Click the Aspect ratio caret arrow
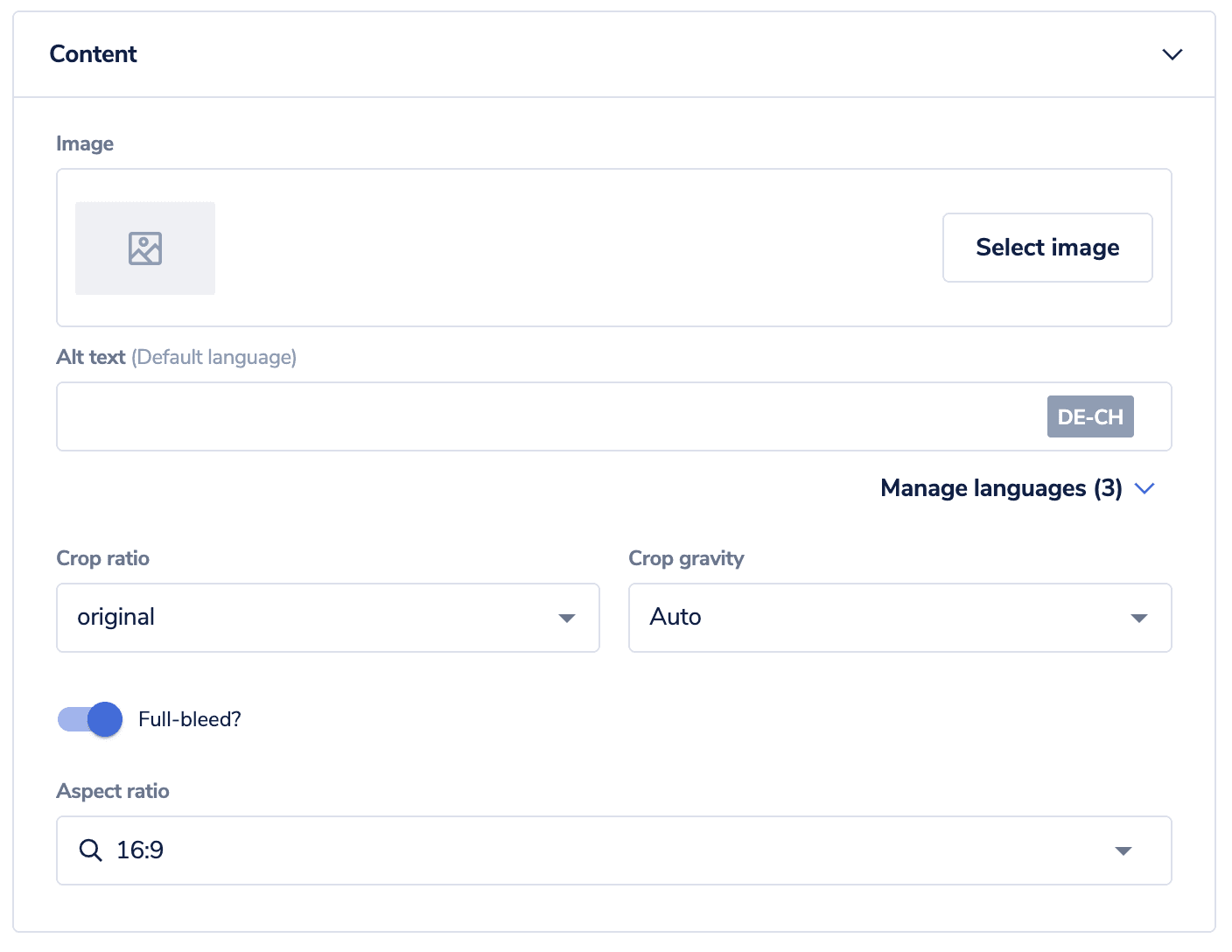This screenshot has width=1232, height=952. pos(1123,850)
